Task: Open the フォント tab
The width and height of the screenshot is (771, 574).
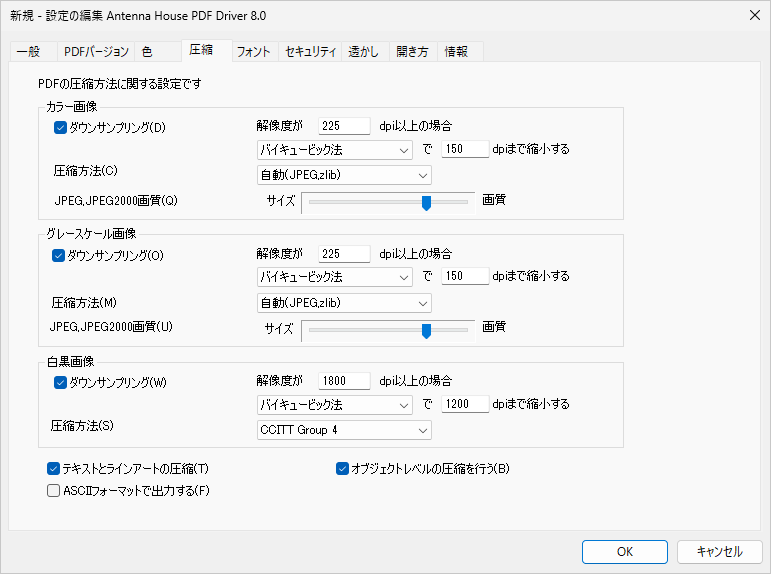Action: (x=253, y=52)
